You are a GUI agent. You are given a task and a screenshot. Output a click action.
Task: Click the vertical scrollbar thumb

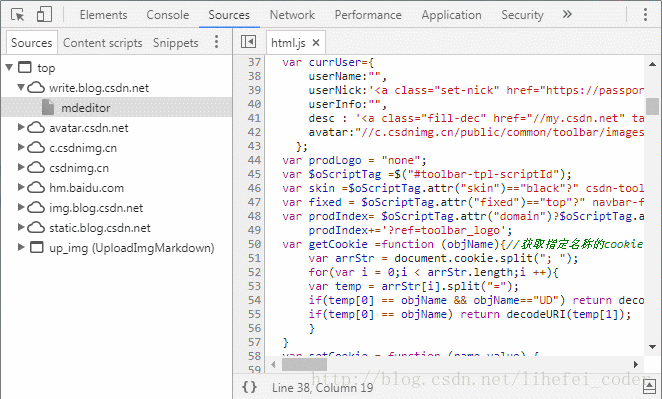click(x=652, y=106)
